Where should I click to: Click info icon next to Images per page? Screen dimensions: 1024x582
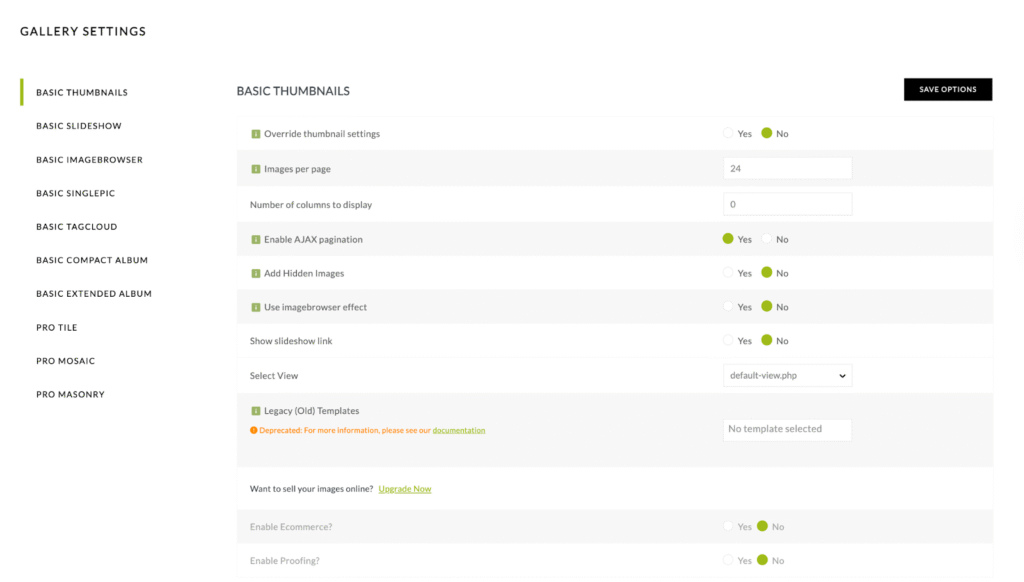pyautogui.click(x=255, y=169)
